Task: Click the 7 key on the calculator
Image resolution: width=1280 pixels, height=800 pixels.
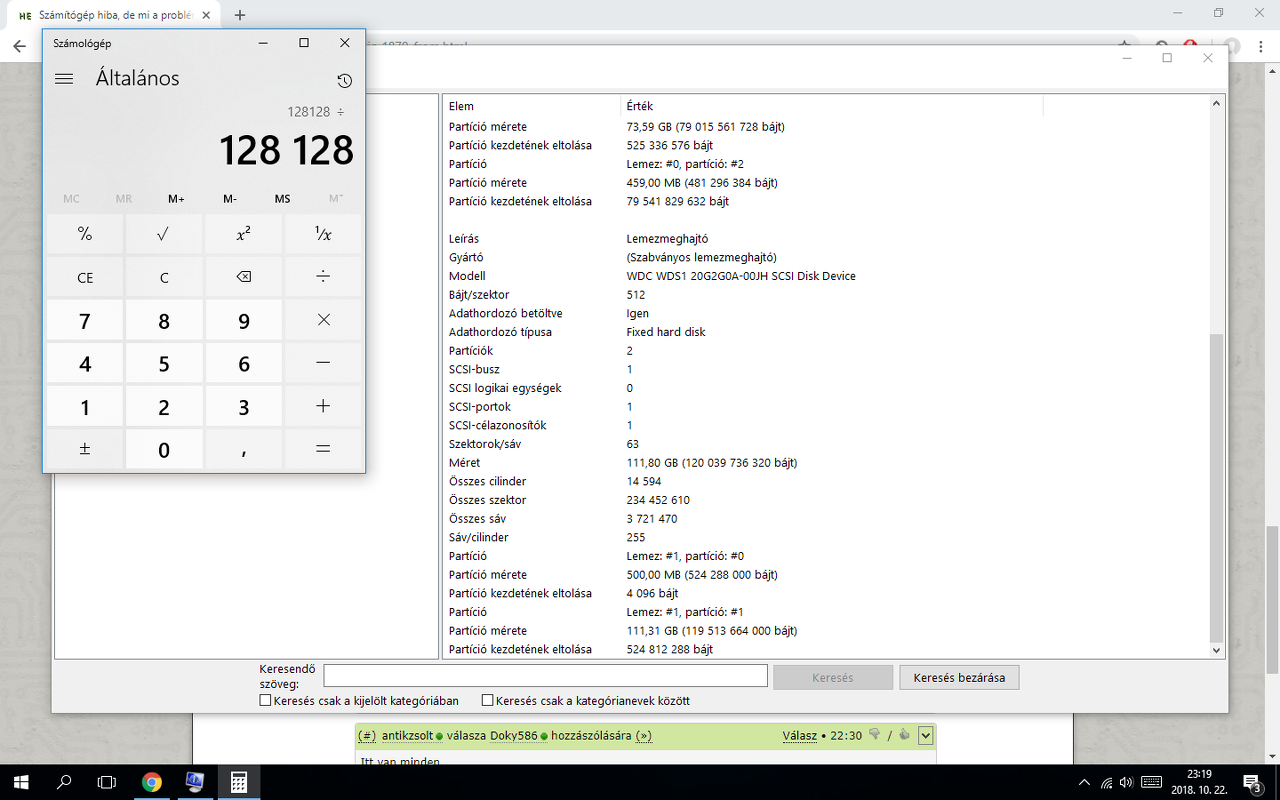Action: (85, 320)
